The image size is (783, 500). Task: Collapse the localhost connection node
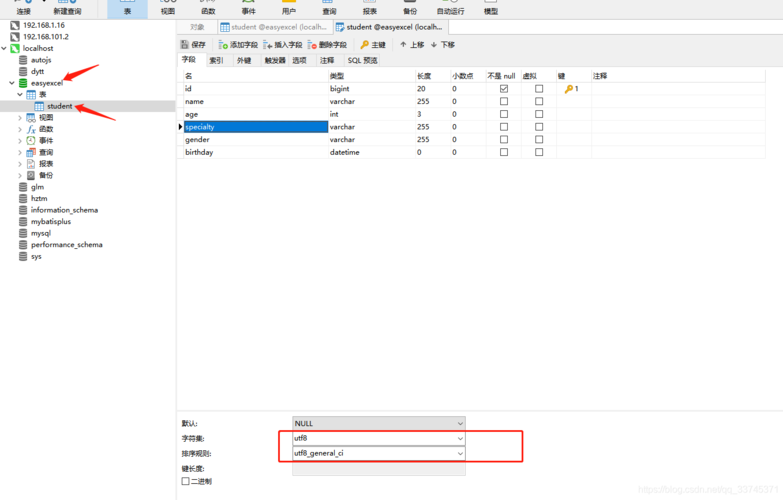(x=4, y=48)
